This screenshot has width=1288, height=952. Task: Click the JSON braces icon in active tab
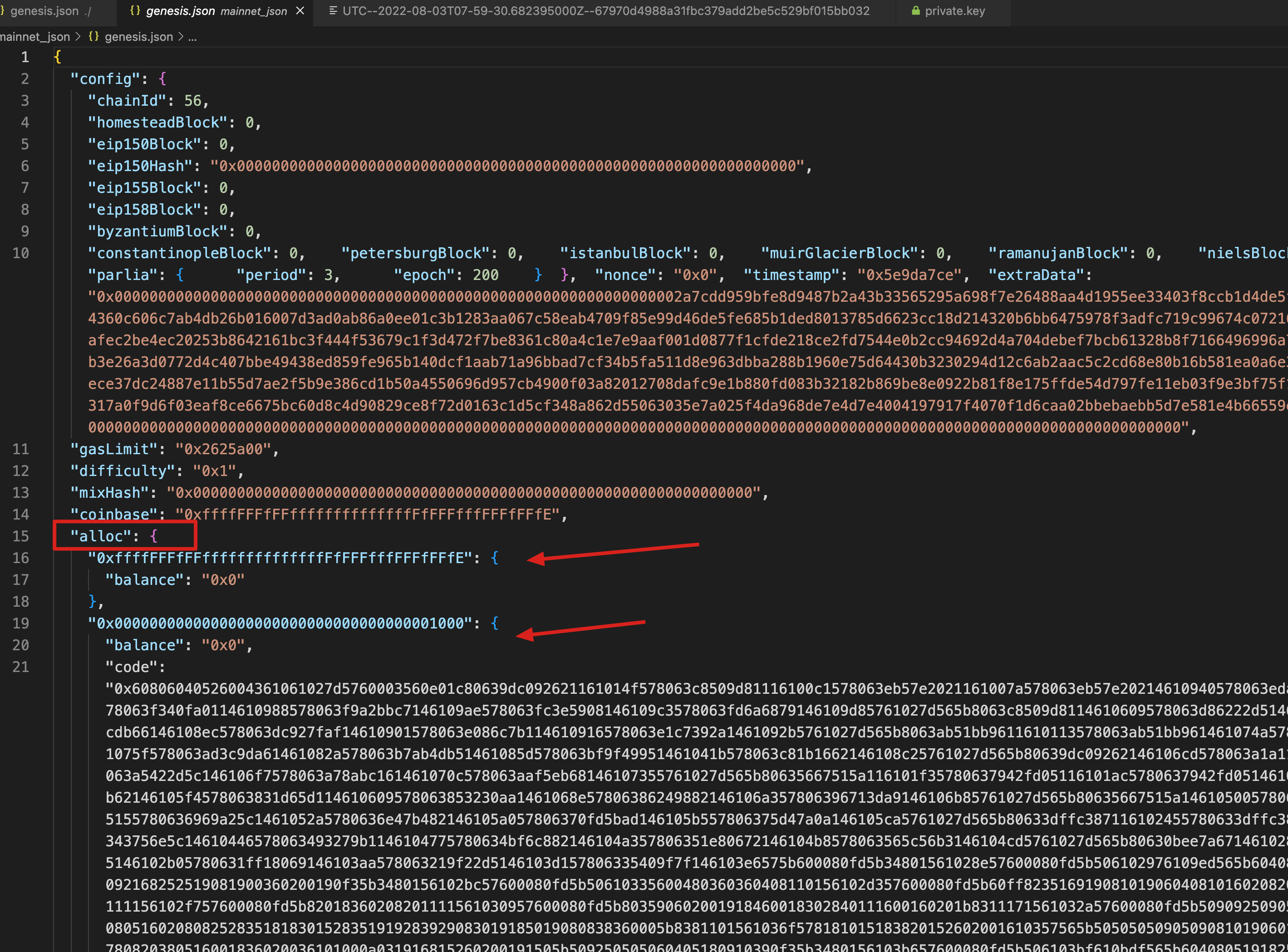click(x=135, y=11)
